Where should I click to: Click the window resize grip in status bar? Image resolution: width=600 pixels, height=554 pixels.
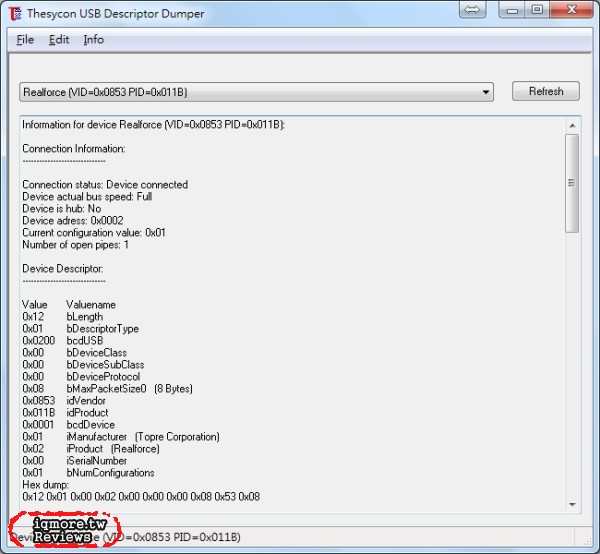(x=587, y=541)
